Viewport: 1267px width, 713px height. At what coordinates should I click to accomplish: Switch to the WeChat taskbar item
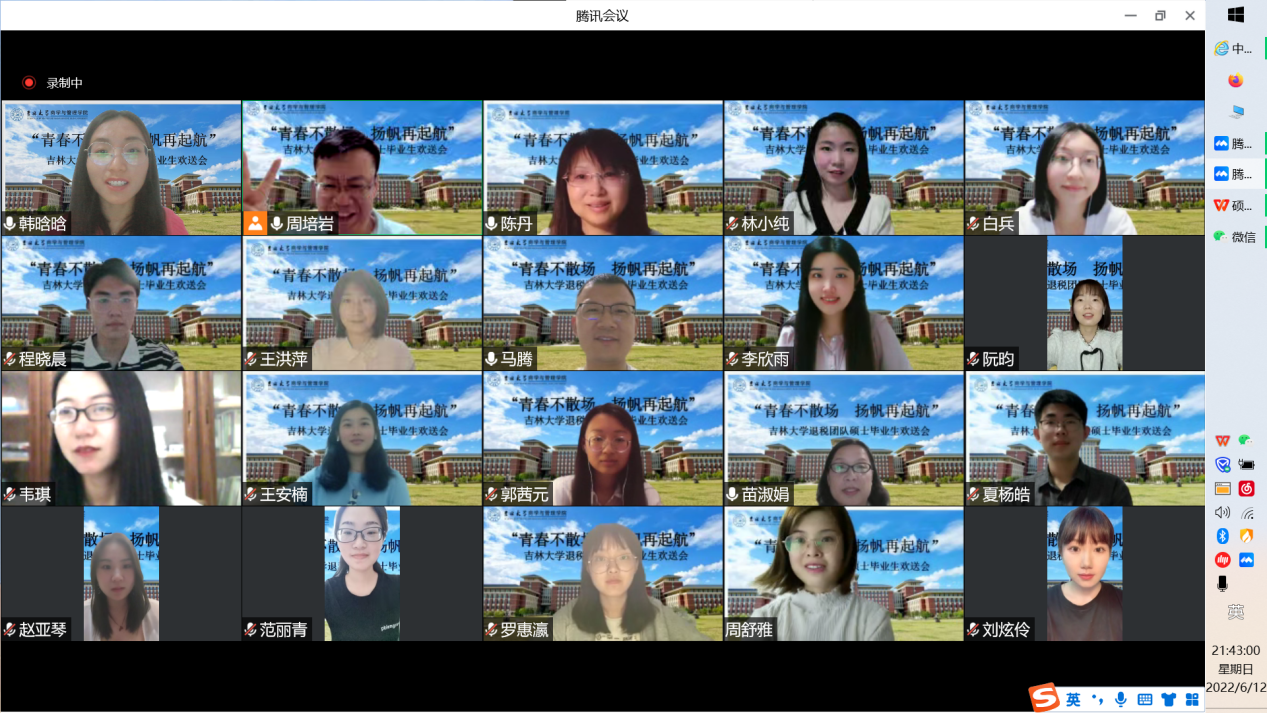[1235, 237]
